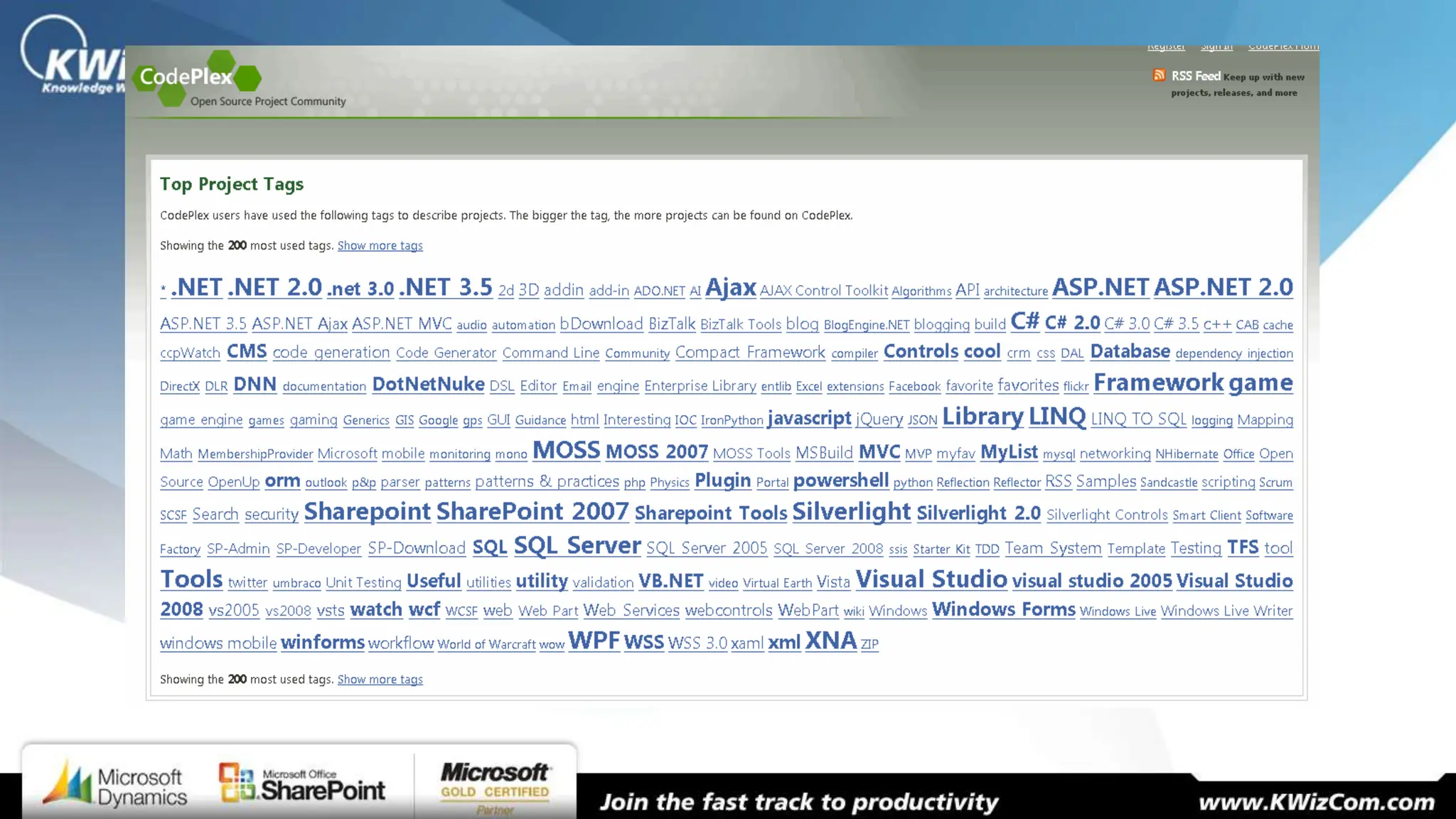The image size is (1456, 819).
Task: Click the game engine tag
Action: coord(201,420)
